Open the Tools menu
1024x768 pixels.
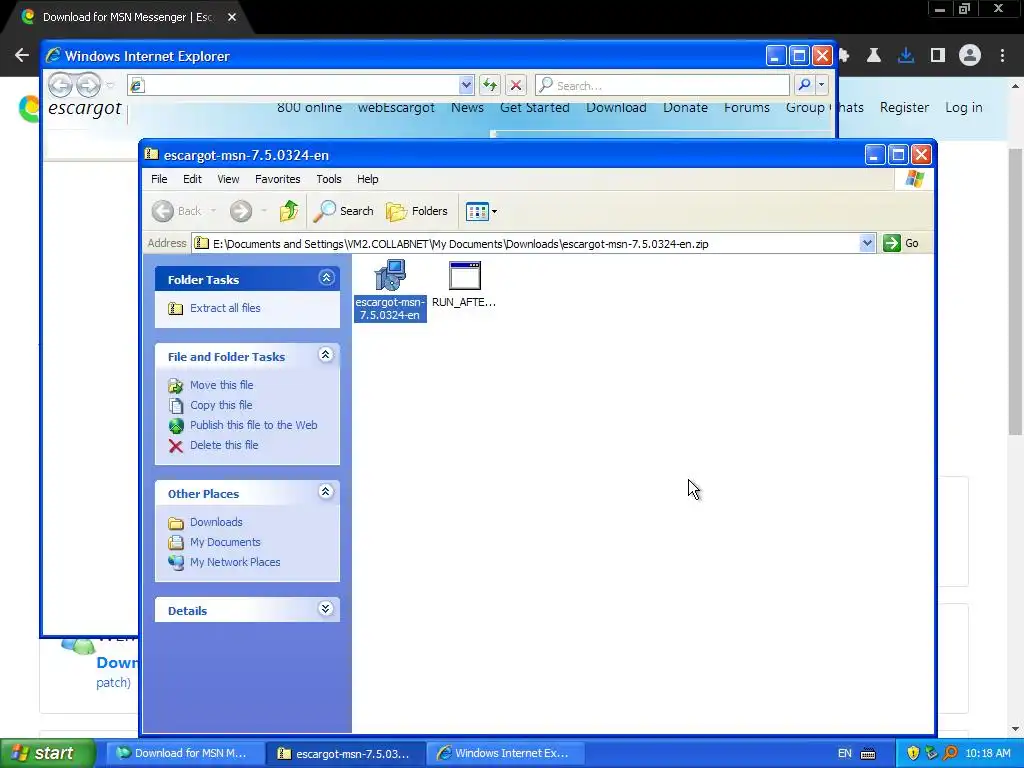(328, 179)
